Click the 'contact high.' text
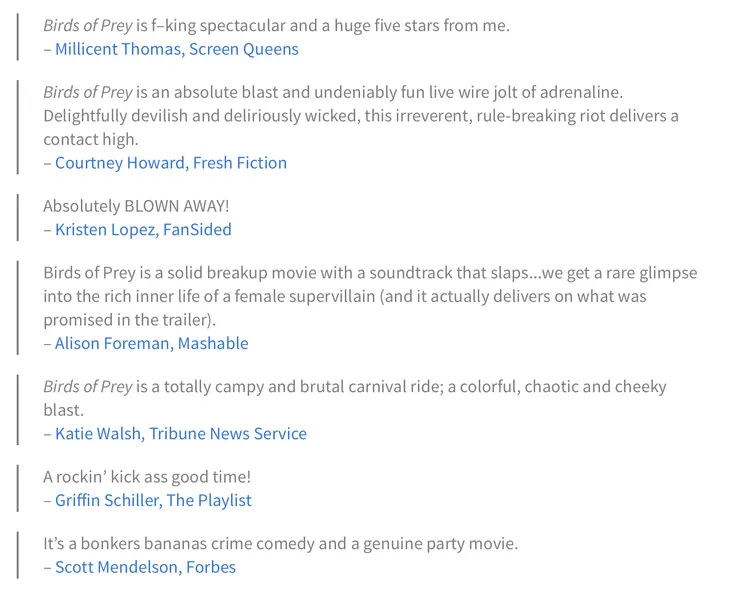The height and width of the screenshot is (596, 730). [91, 139]
